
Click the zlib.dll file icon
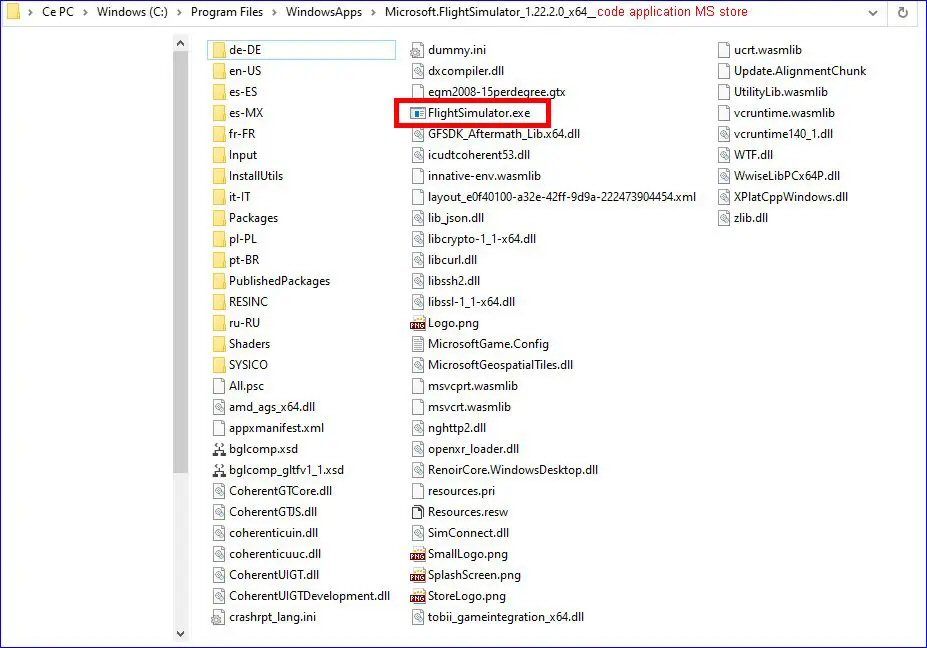(724, 218)
